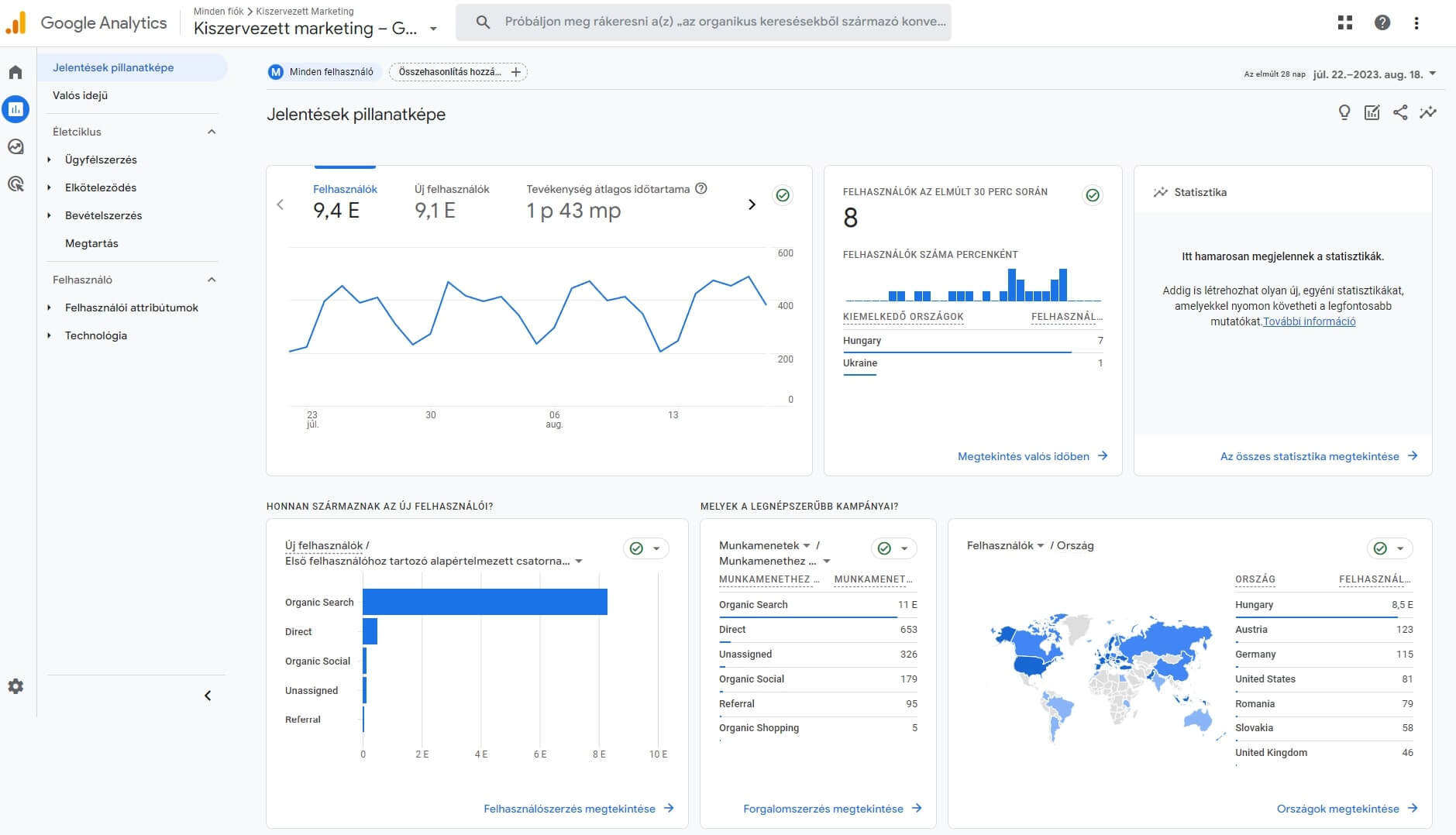Open Admin settings via the gear icon
This screenshot has width=1456, height=835.
pyautogui.click(x=15, y=686)
